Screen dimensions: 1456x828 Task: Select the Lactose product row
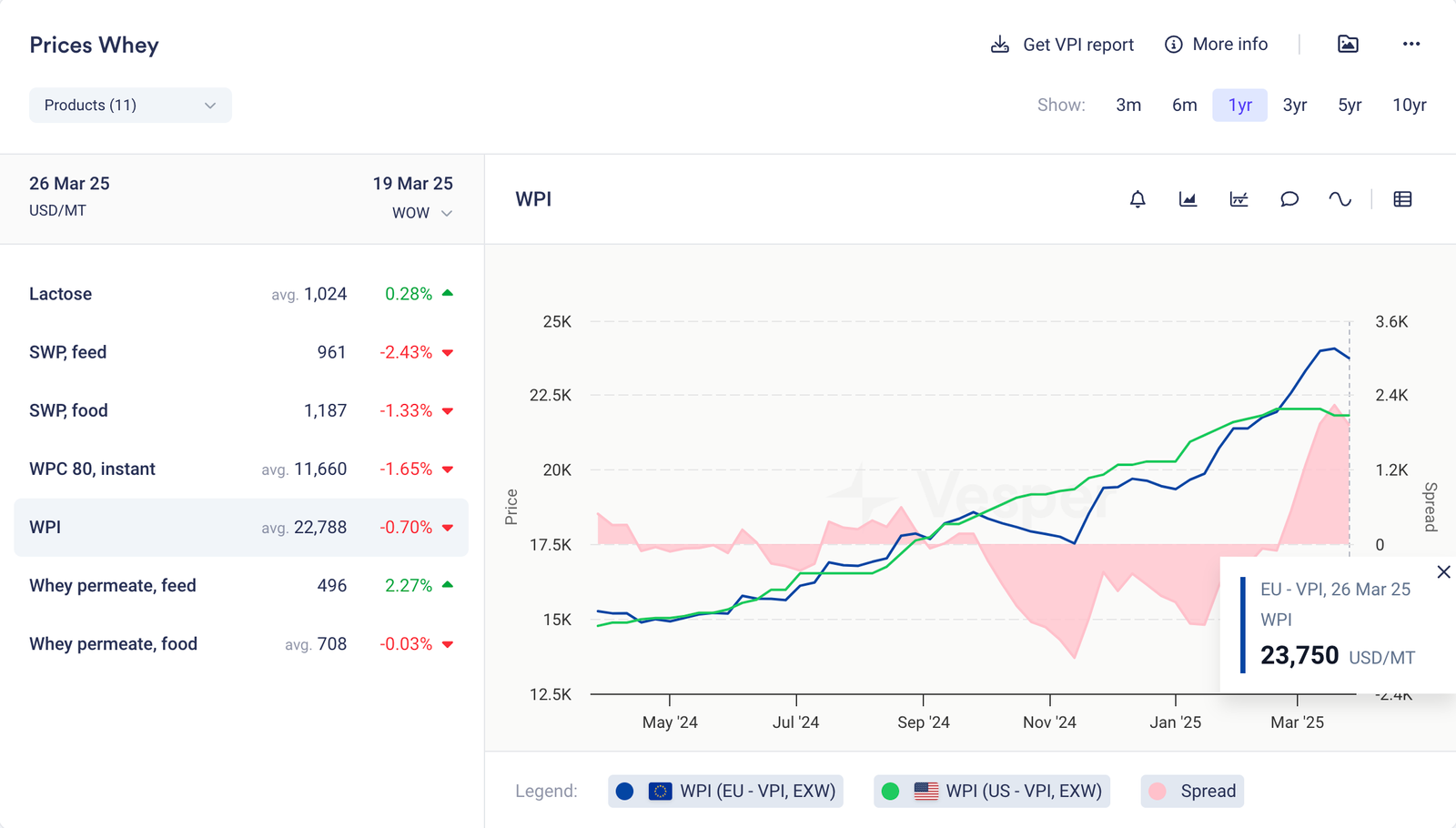pyautogui.click(x=241, y=294)
